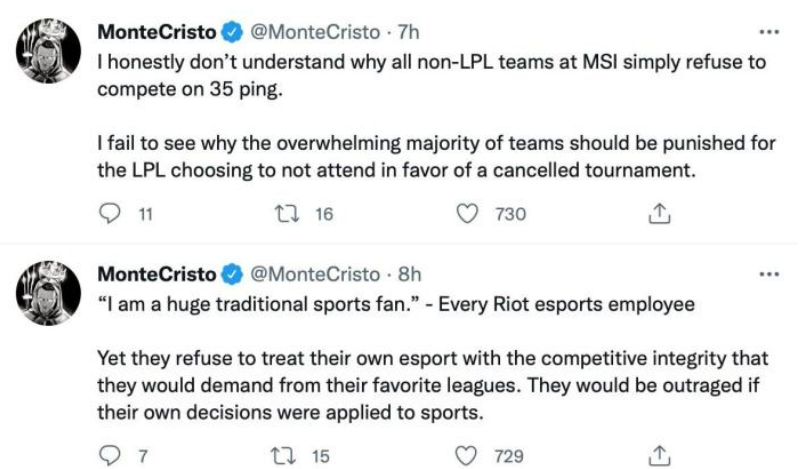809x469 pixels.
Task: Open the 7h timestamp link
Action: click(408, 32)
